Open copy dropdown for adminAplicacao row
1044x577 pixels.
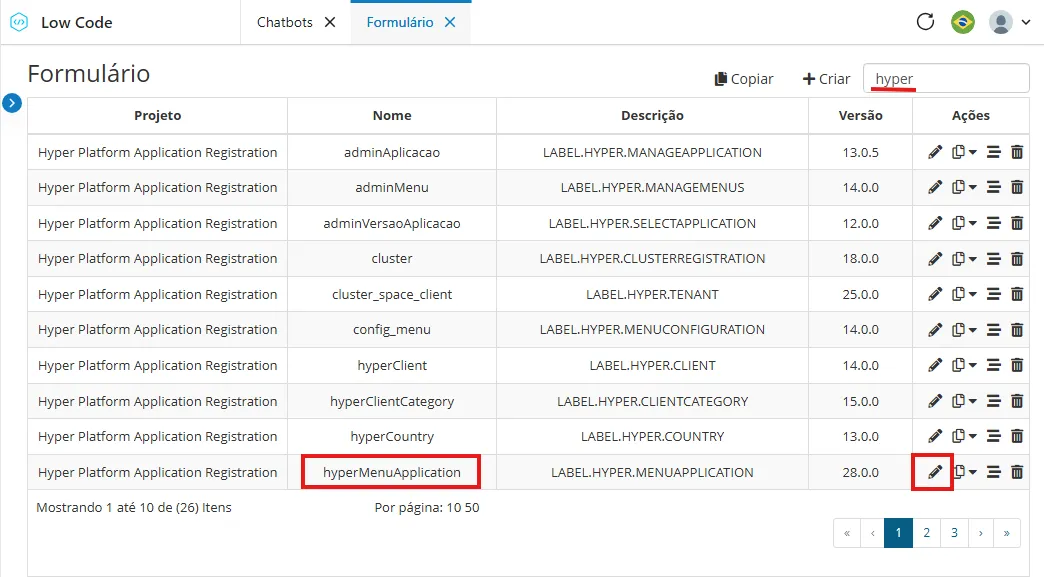(x=963, y=152)
